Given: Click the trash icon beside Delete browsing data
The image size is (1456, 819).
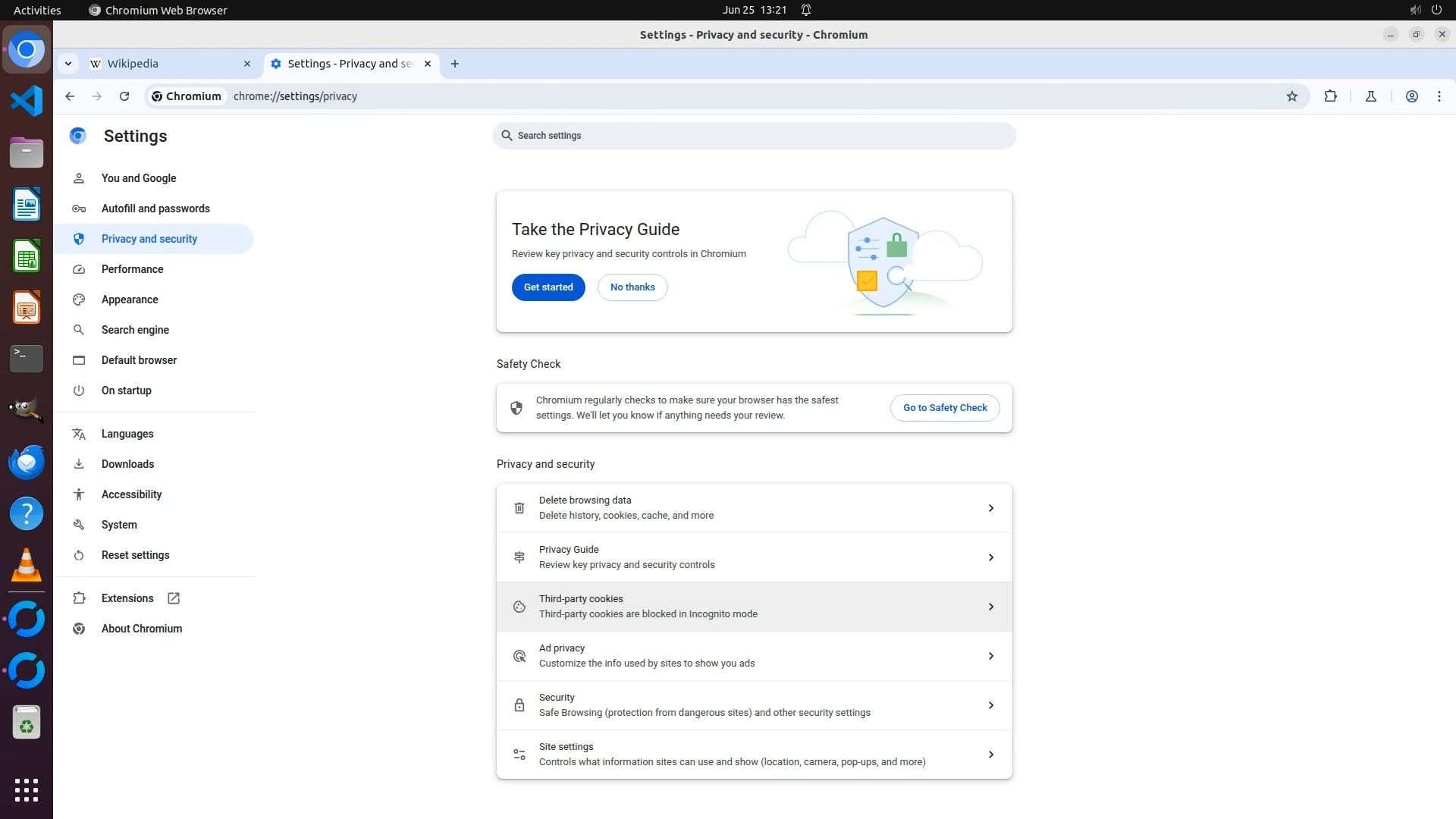Looking at the screenshot, I should point(519,508).
